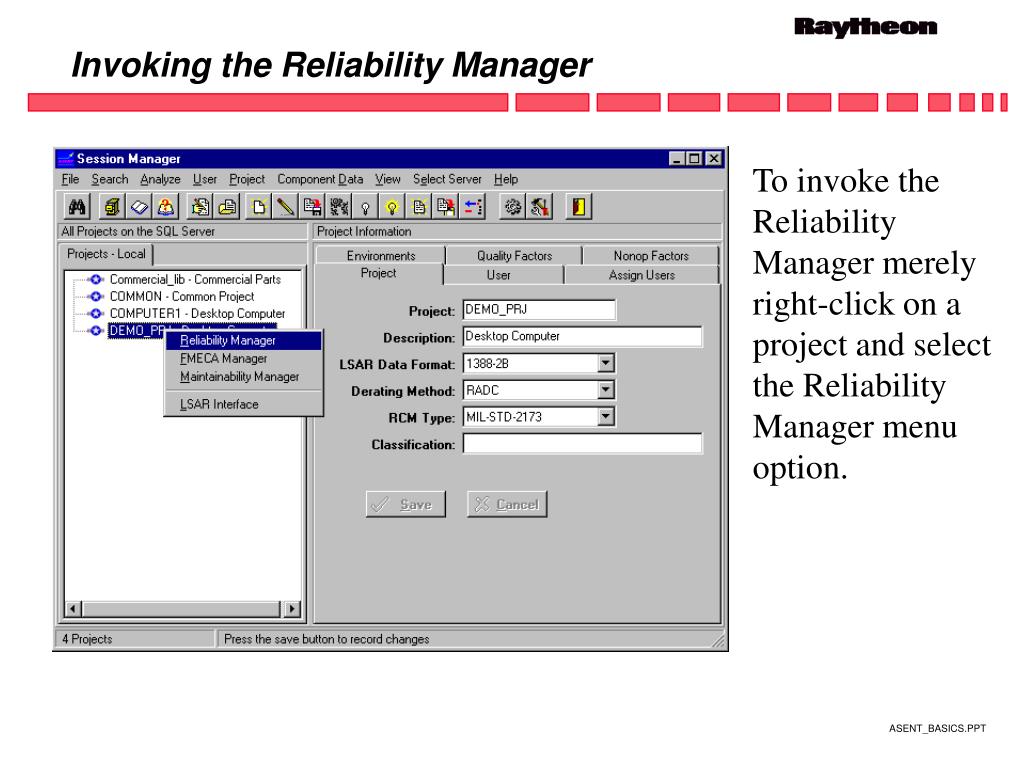
Task: Click the Save button
Action: [406, 504]
